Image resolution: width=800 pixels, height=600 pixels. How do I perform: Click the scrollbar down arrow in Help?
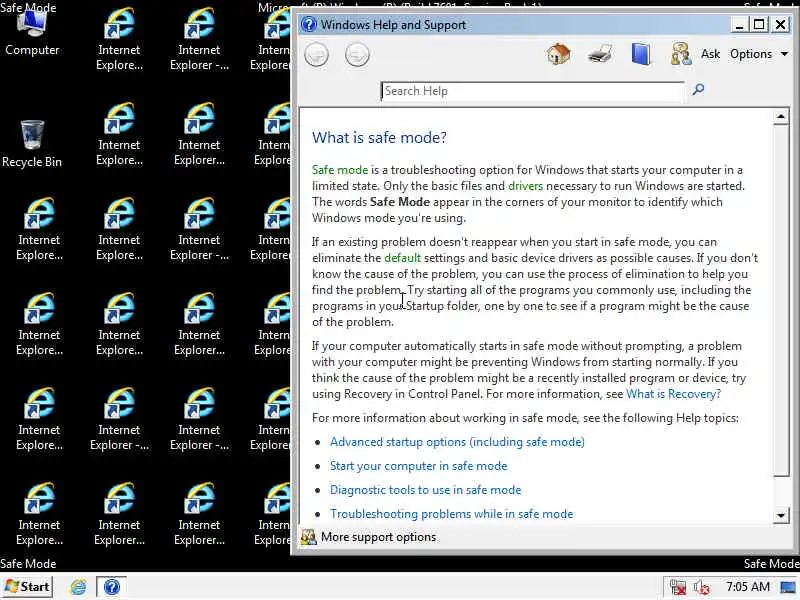click(781, 515)
